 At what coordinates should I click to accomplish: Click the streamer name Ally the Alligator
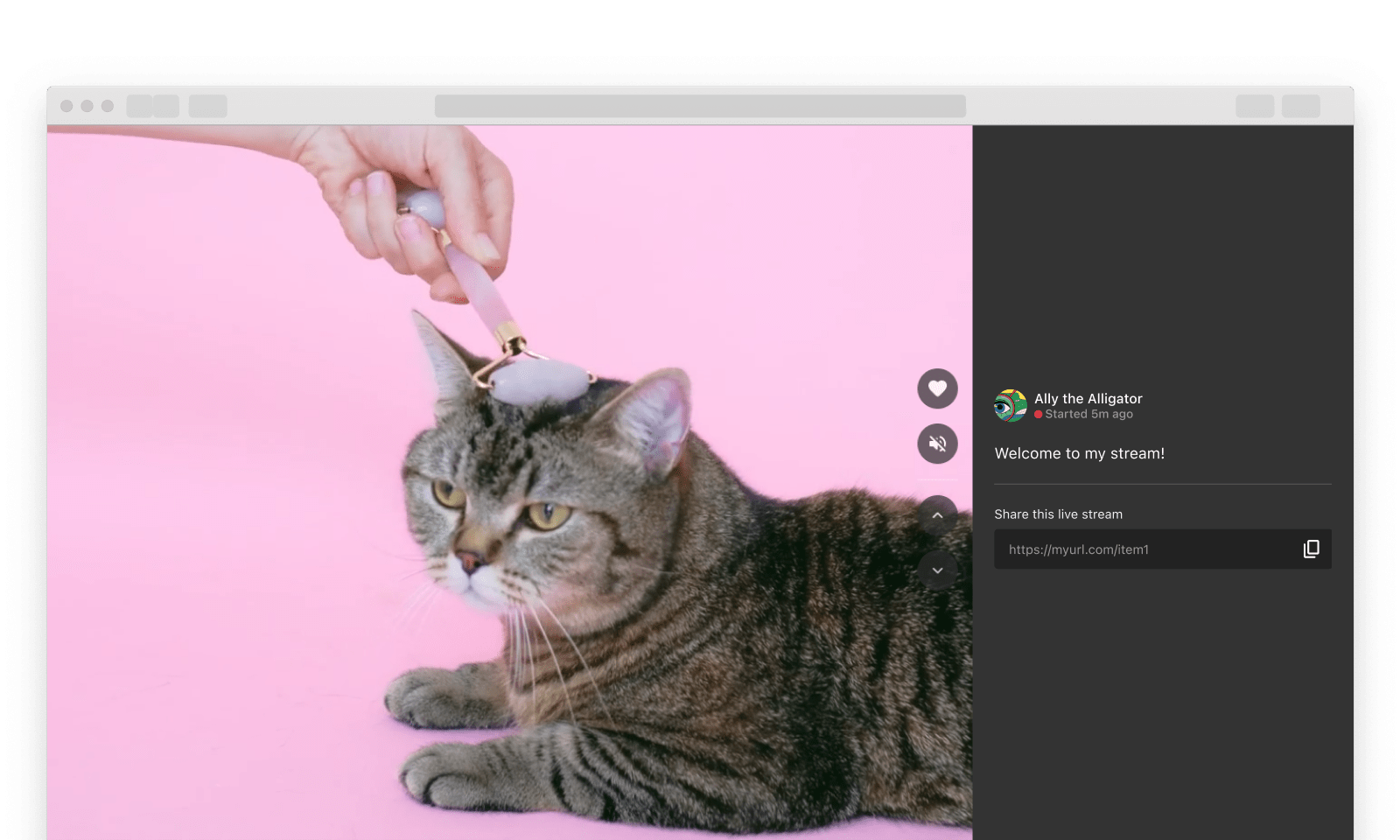click(1087, 398)
